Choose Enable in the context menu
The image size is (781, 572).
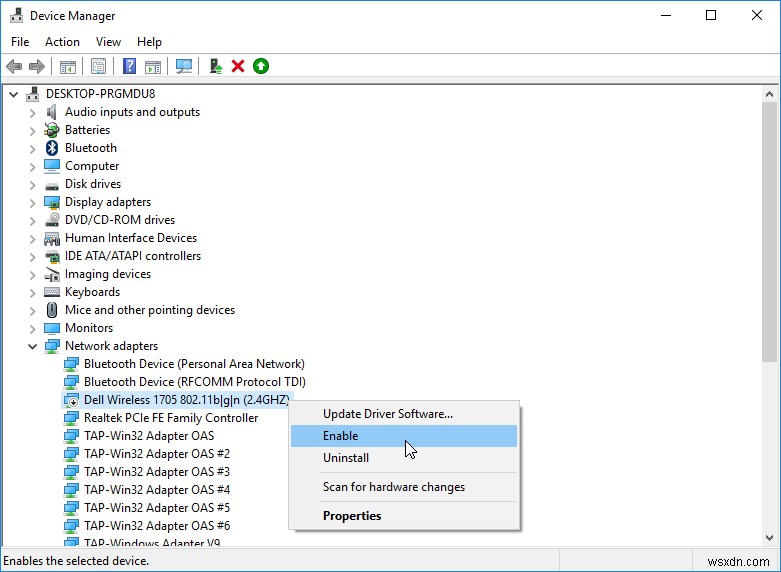pos(404,436)
